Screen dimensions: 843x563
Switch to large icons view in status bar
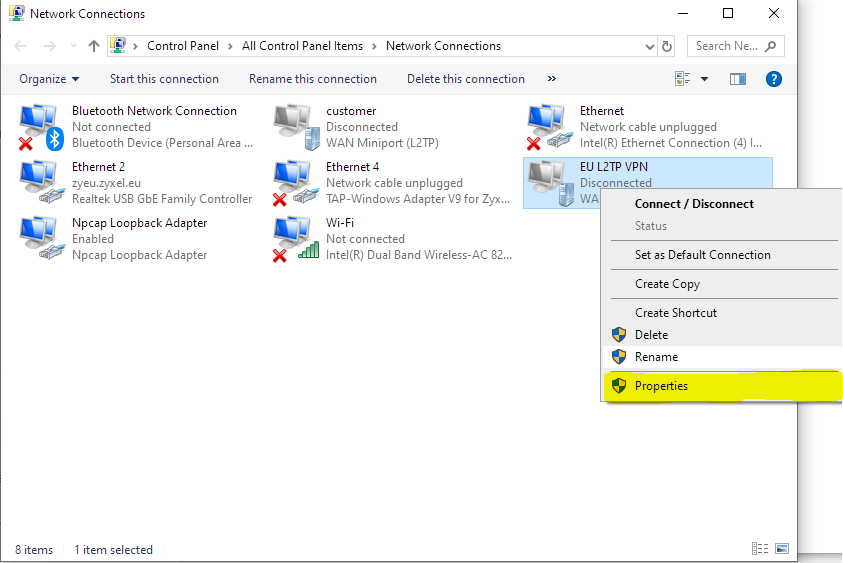click(x=781, y=549)
